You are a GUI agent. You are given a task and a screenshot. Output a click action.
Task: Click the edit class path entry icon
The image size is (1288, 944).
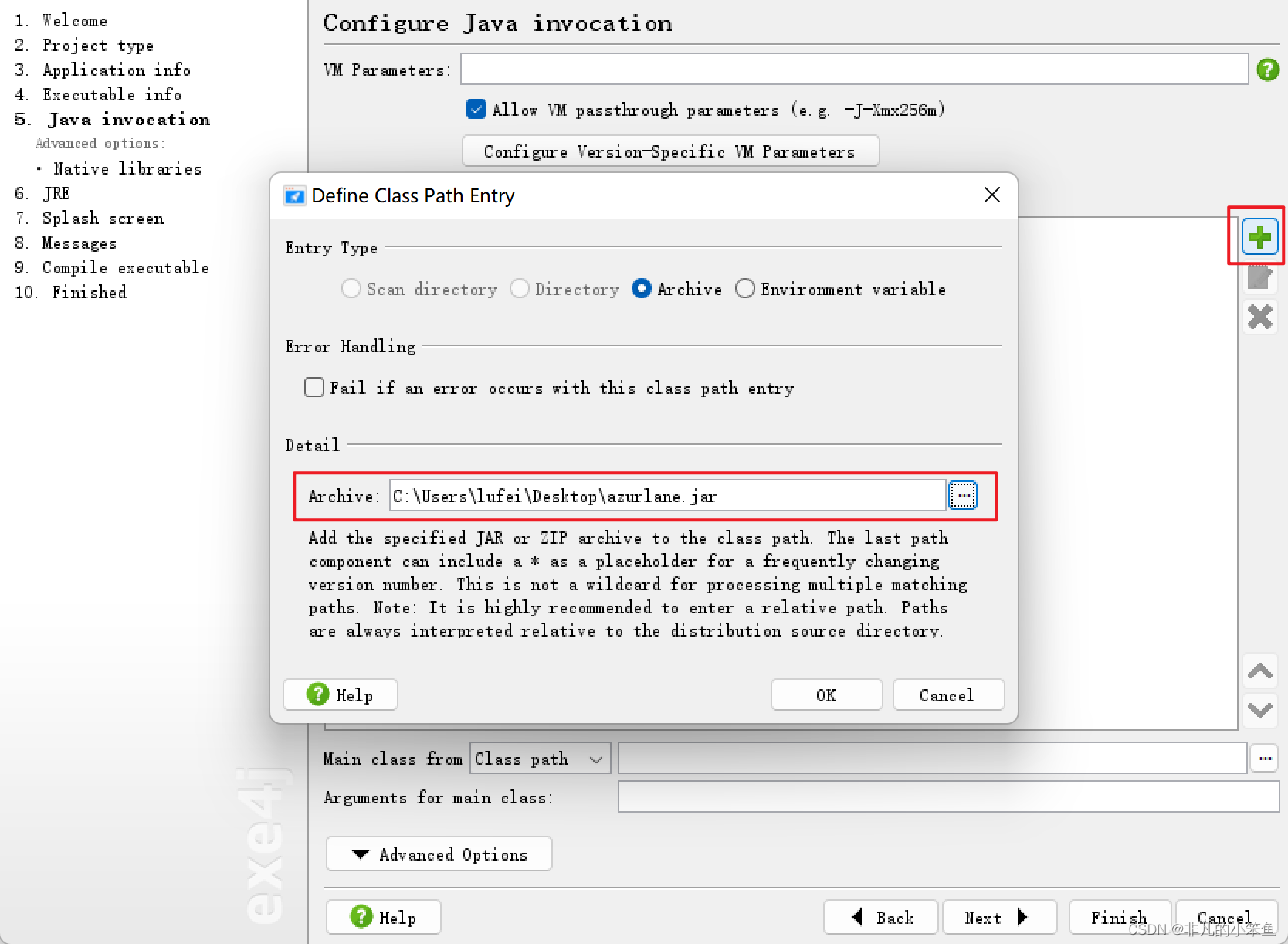coord(1259,277)
